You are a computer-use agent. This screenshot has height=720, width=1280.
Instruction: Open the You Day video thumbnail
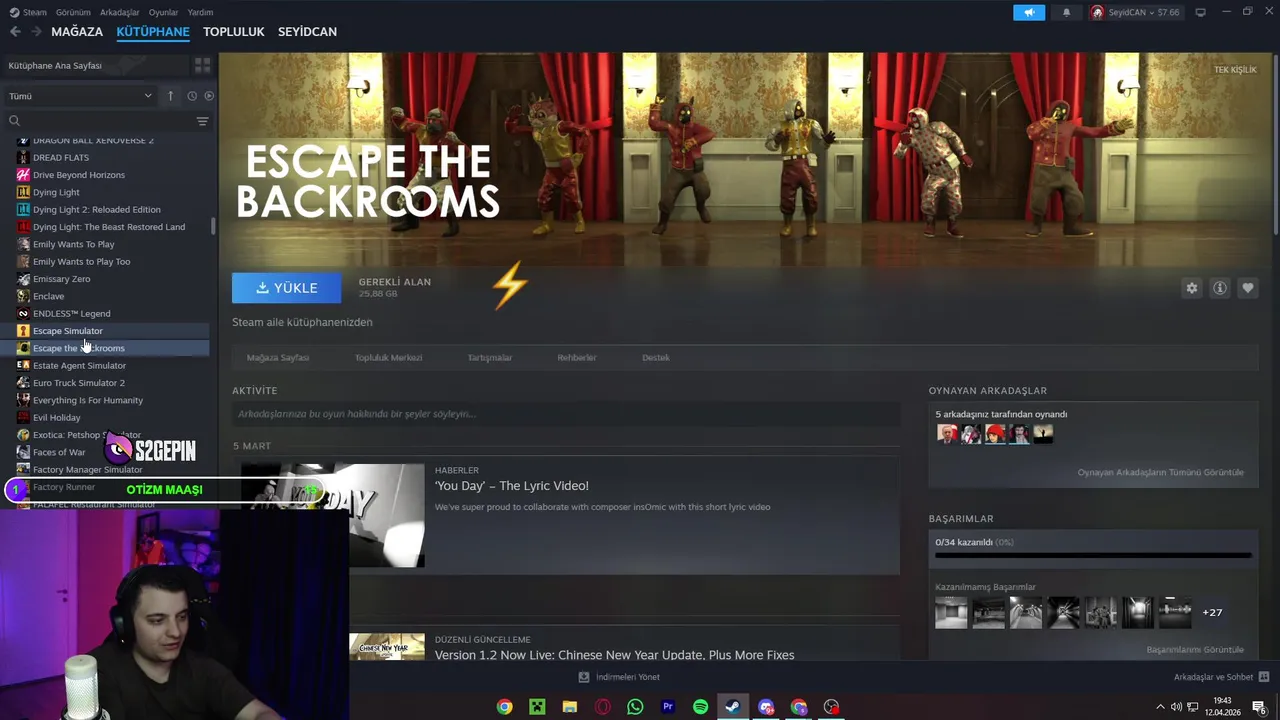click(332, 515)
